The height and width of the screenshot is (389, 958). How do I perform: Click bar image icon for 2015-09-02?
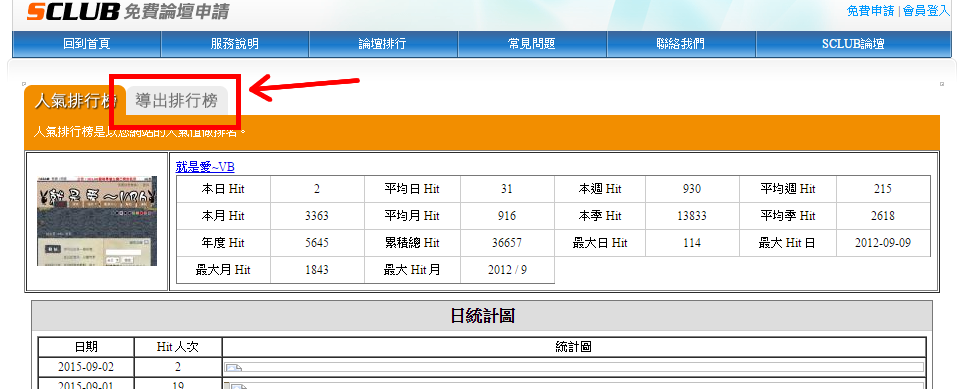(233, 368)
